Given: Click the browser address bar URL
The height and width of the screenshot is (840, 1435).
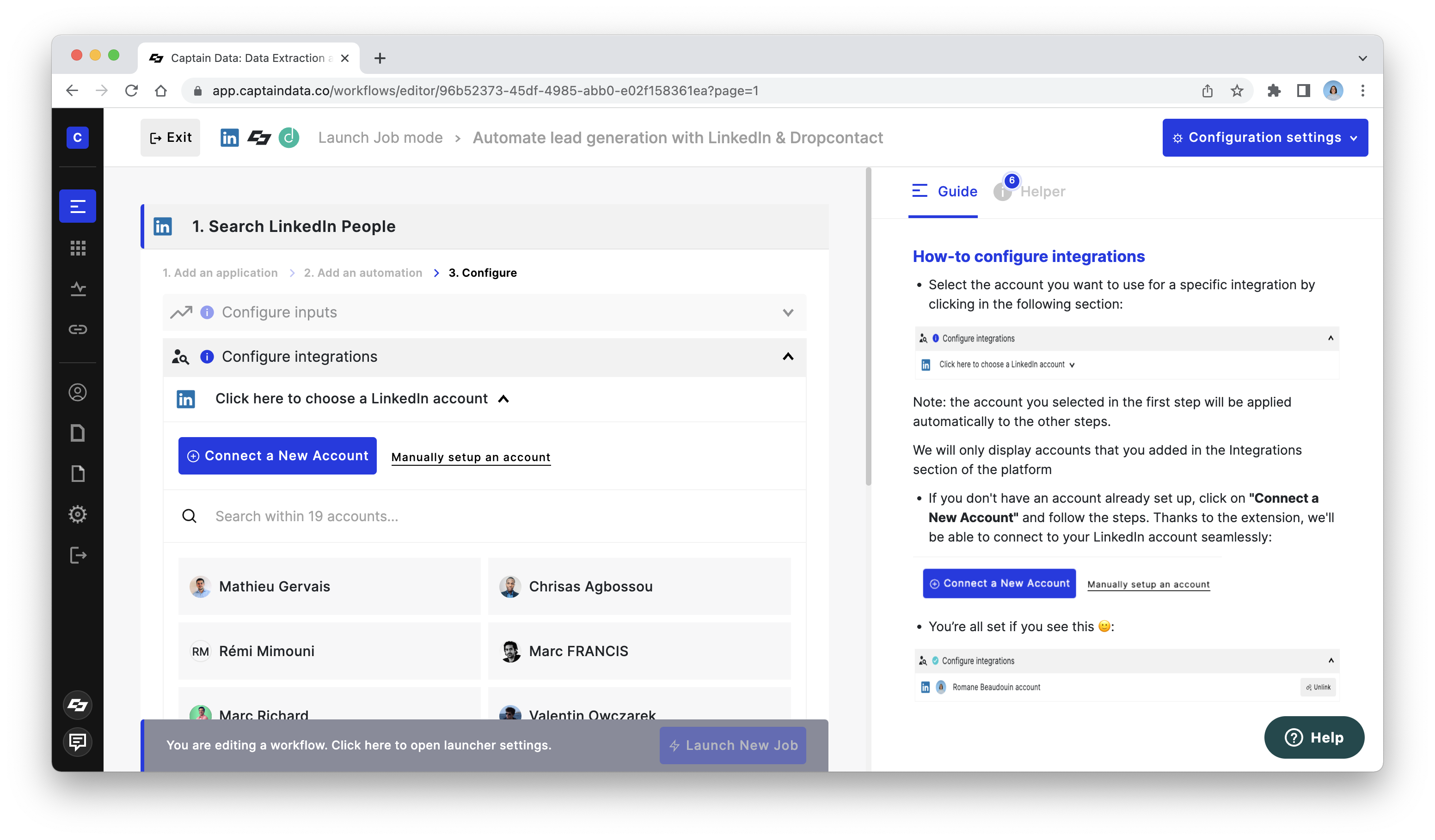Looking at the screenshot, I should [x=485, y=91].
